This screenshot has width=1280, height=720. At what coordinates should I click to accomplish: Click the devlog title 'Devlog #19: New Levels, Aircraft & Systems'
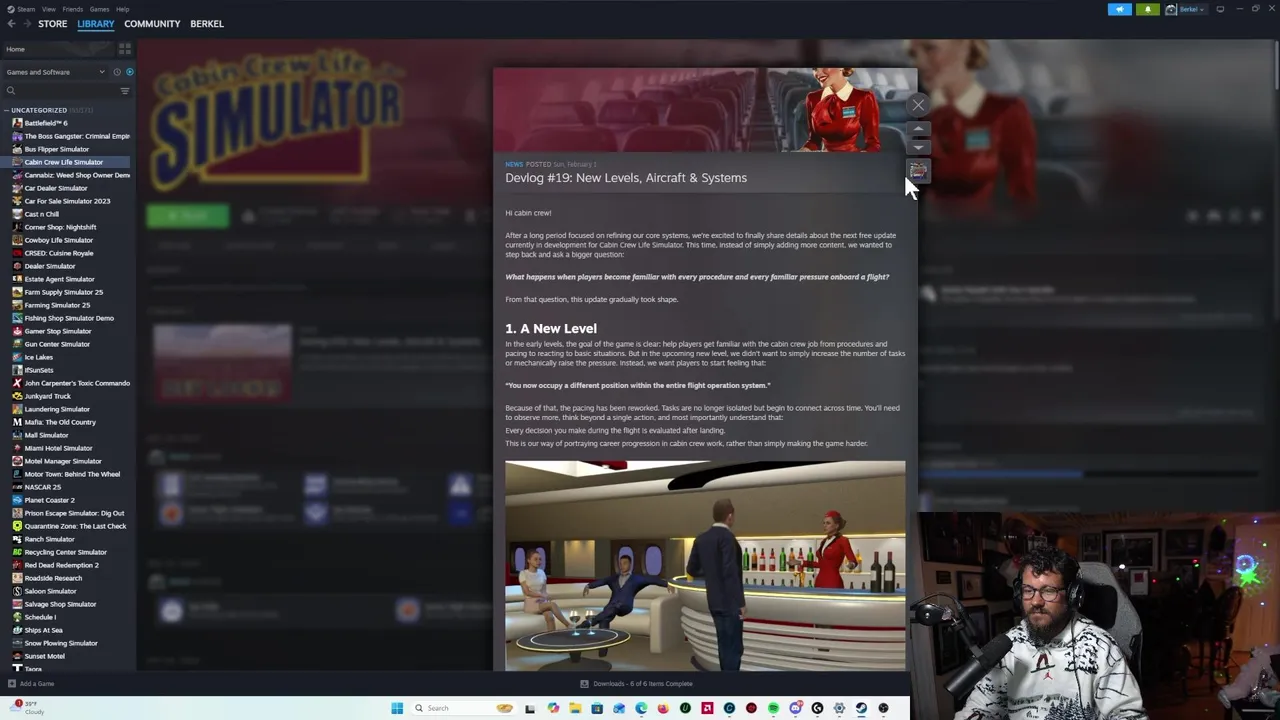(x=626, y=178)
